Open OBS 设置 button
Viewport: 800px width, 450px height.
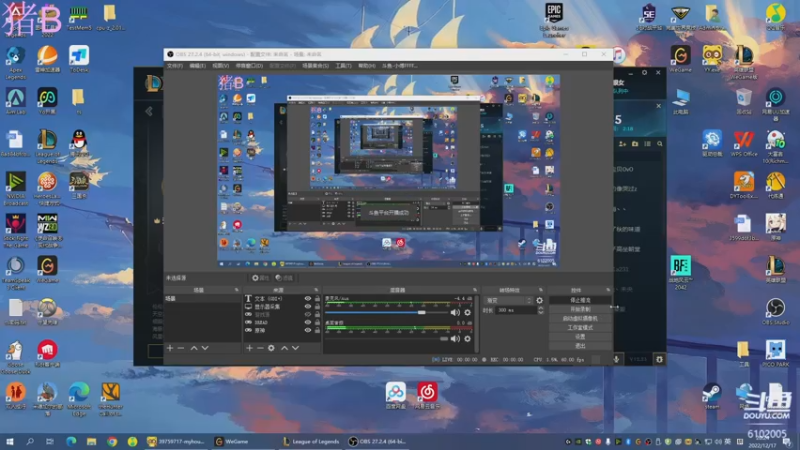tap(581, 337)
